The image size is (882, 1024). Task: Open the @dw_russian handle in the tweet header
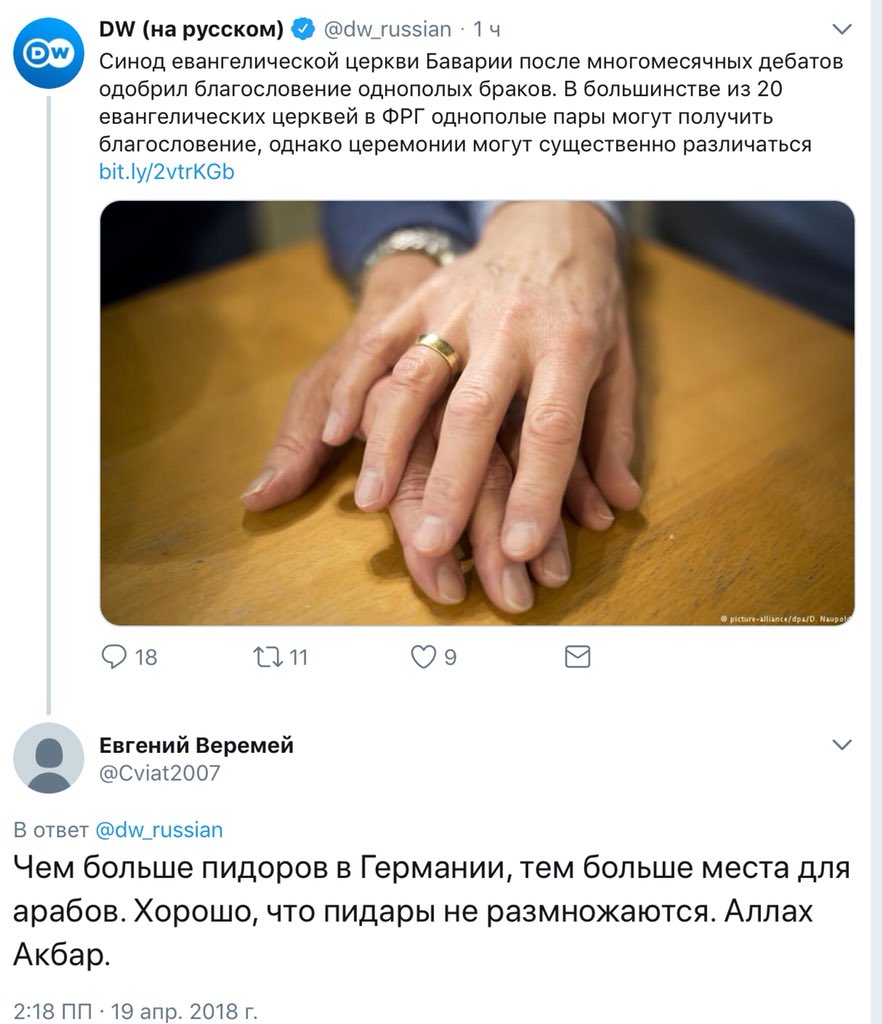tap(388, 29)
